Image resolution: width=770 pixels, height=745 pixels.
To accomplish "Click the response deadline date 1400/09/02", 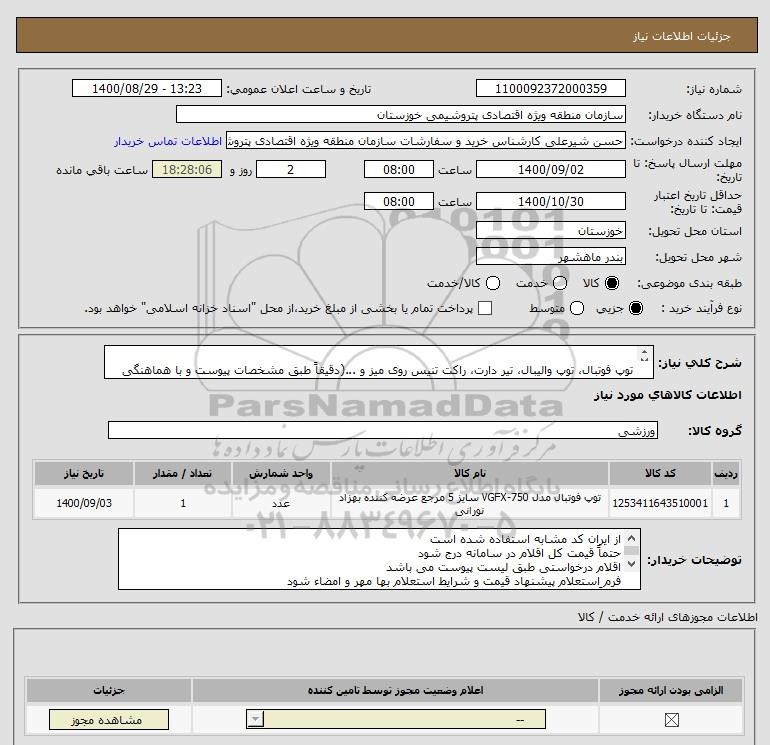I will click(x=550, y=169).
